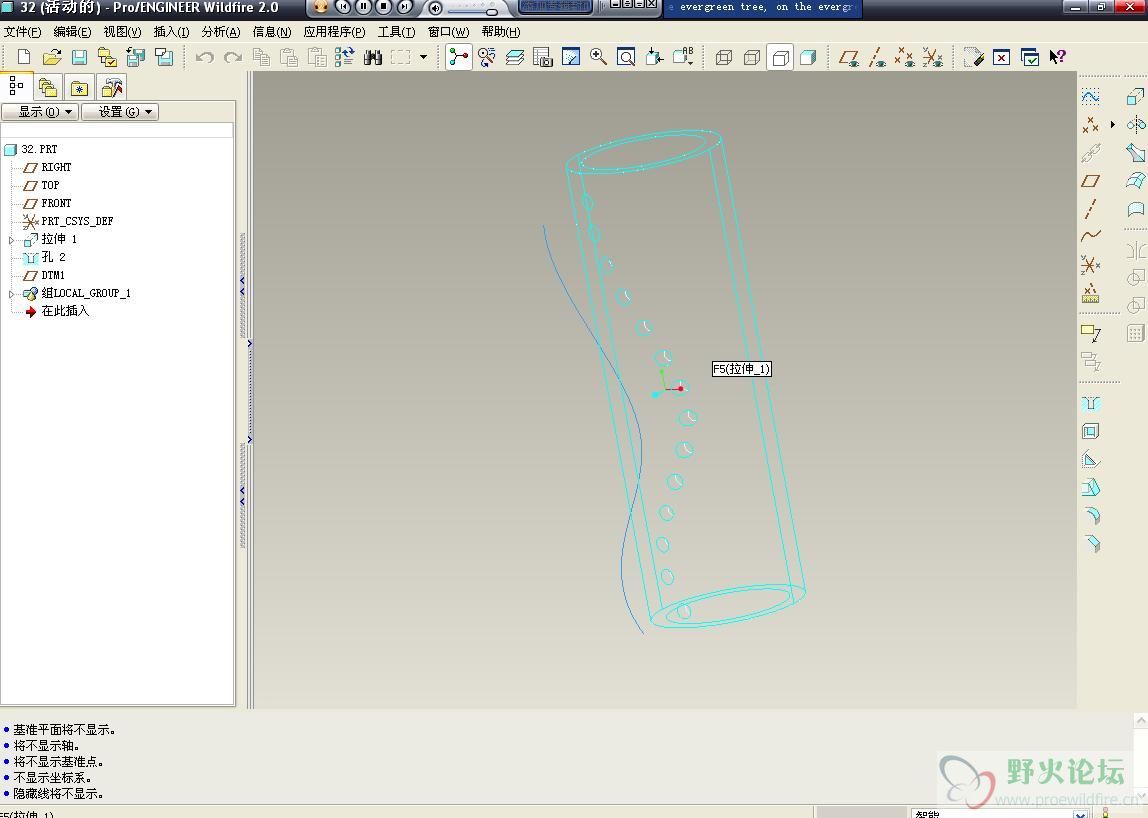Select the sketched datum curve tool
This screenshot has height=818, width=1148.
[1091, 97]
